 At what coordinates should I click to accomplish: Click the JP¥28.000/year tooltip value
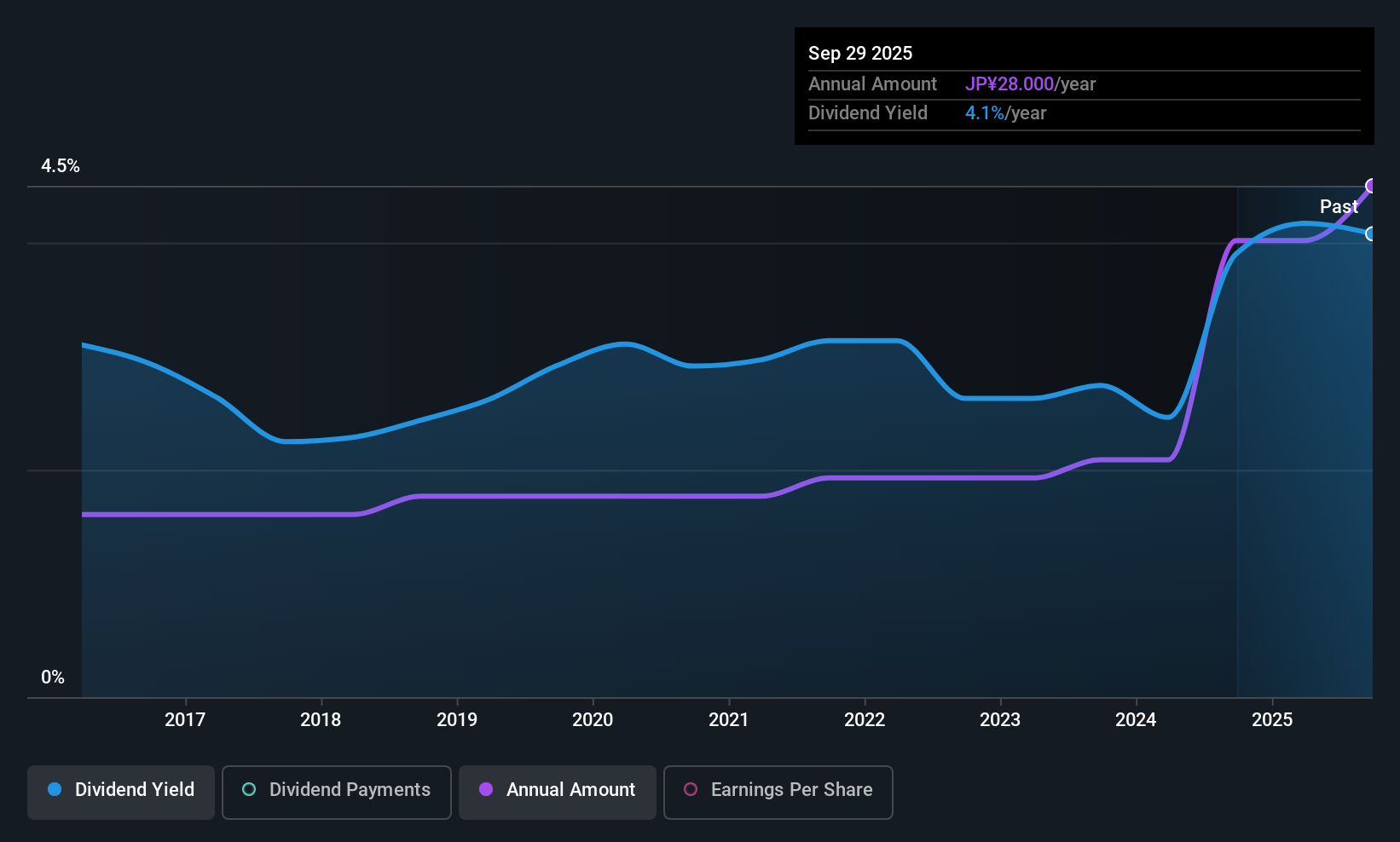[x=1030, y=84]
